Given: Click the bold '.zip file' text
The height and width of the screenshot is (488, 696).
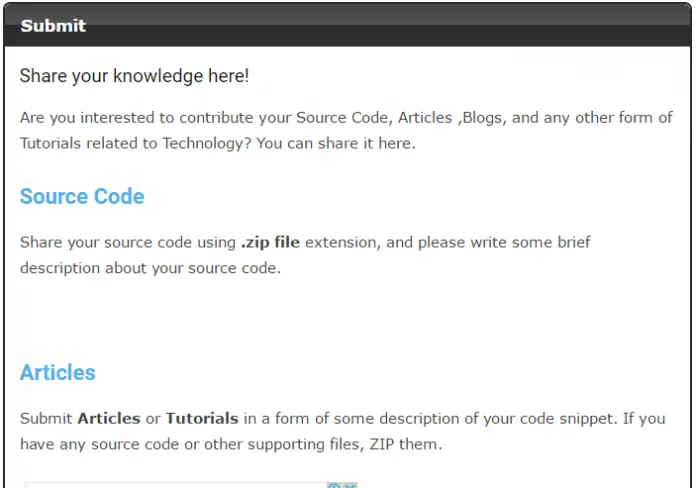Looking at the screenshot, I should click(x=270, y=242).
